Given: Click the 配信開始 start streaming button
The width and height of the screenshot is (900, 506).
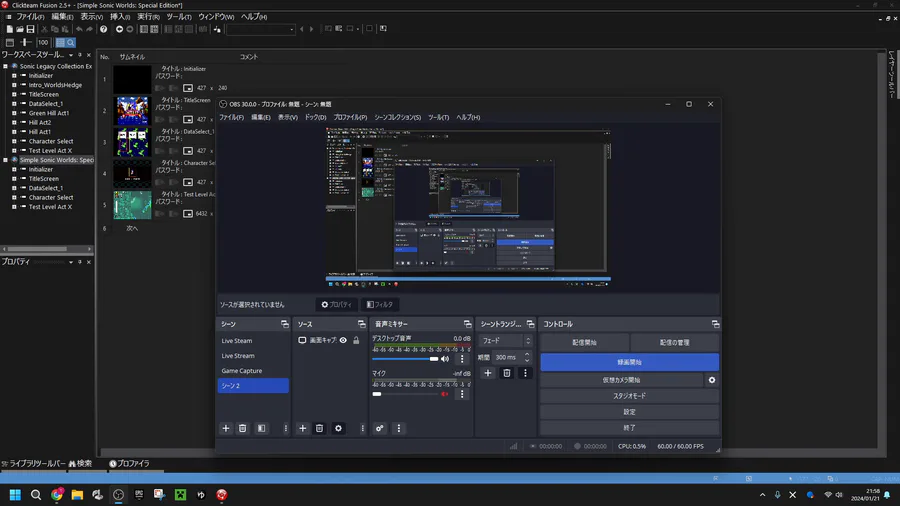Looking at the screenshot, I should click(x=584, y=342).
